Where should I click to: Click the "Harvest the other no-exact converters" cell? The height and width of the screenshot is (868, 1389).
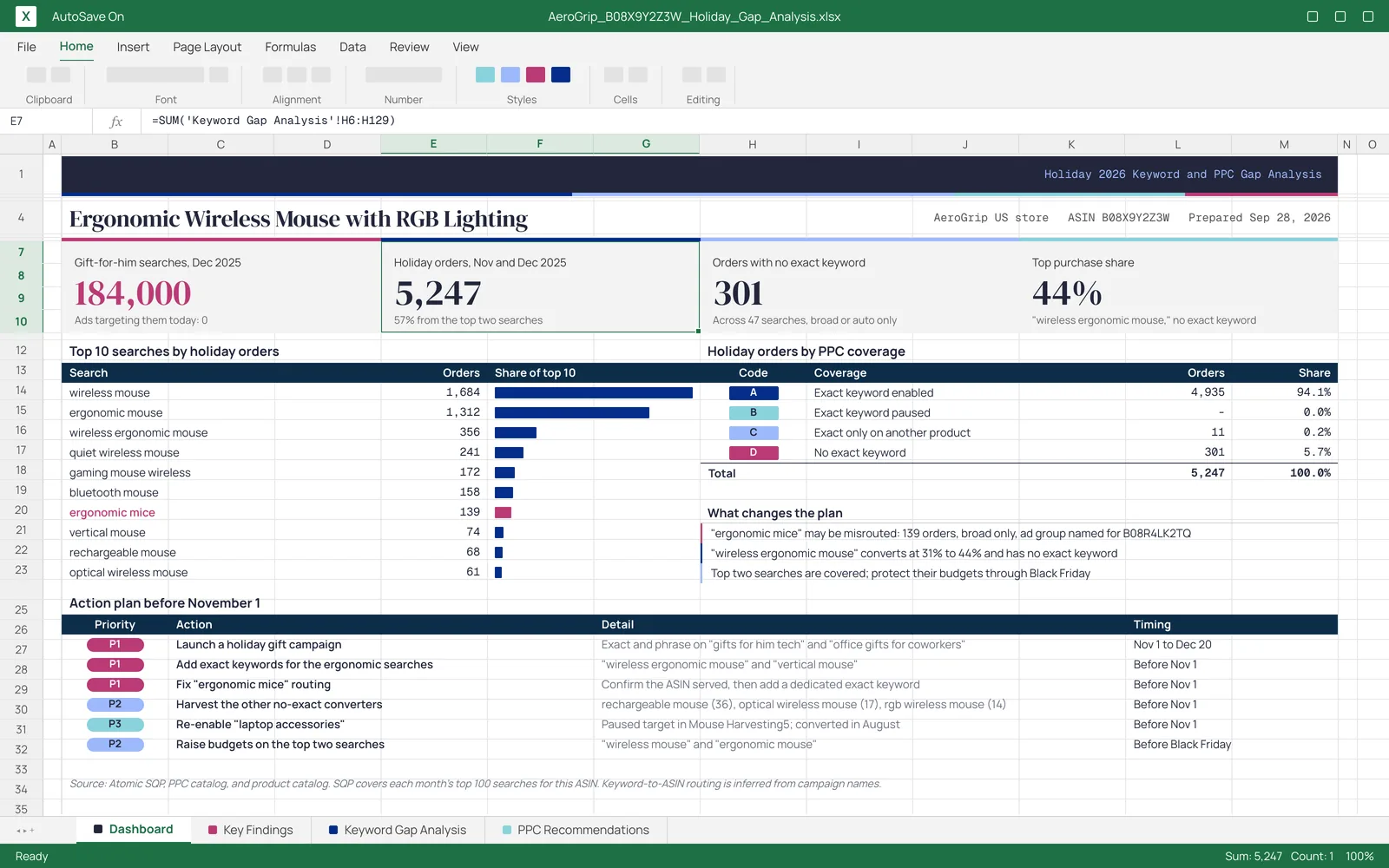tap(279, 705)
